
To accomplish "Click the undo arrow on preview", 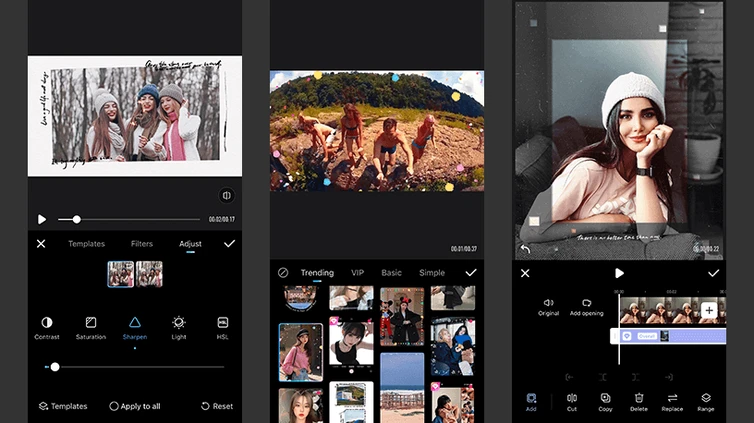I will [526, 249].
